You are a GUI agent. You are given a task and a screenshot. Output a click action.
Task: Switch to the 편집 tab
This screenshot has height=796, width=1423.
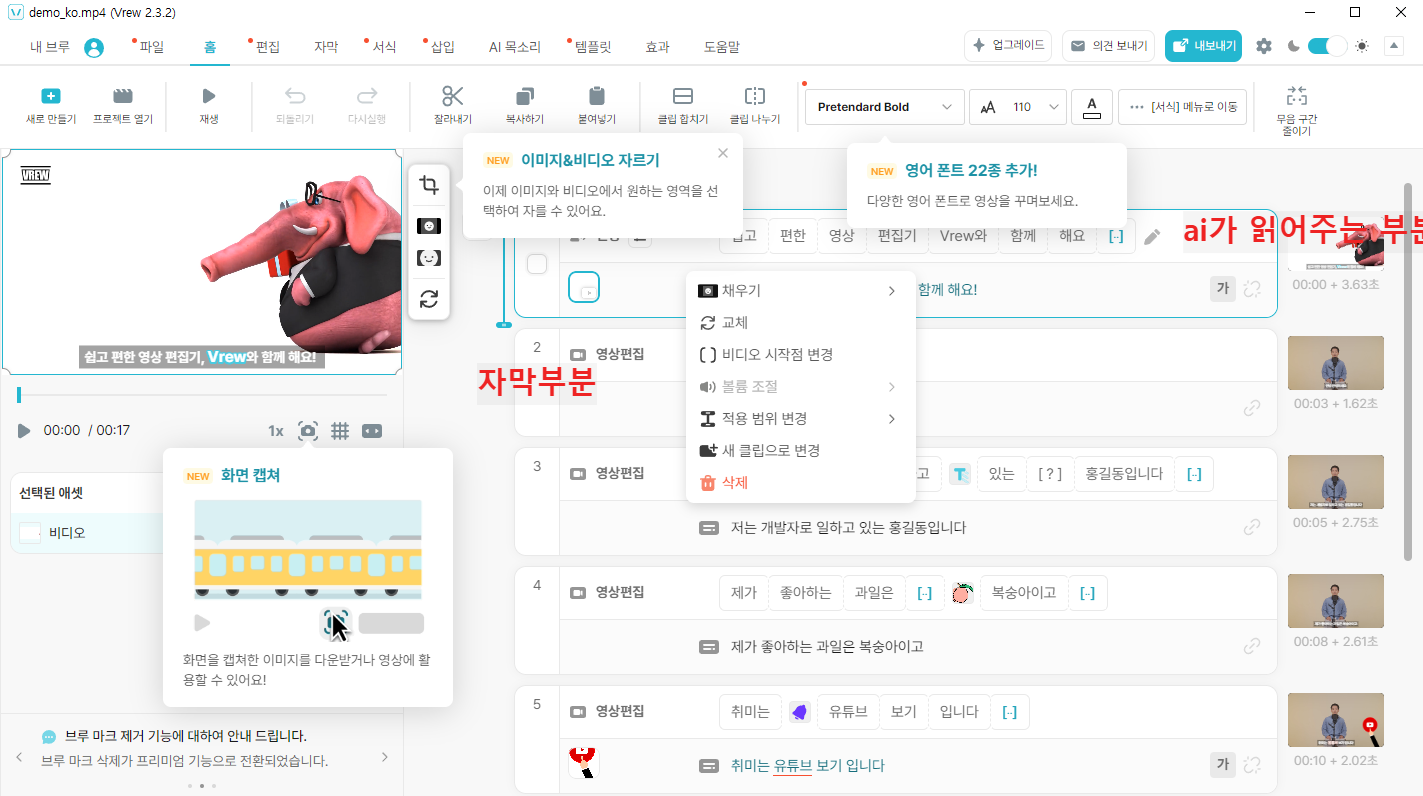pyautogui.click(x=267, y=47)
